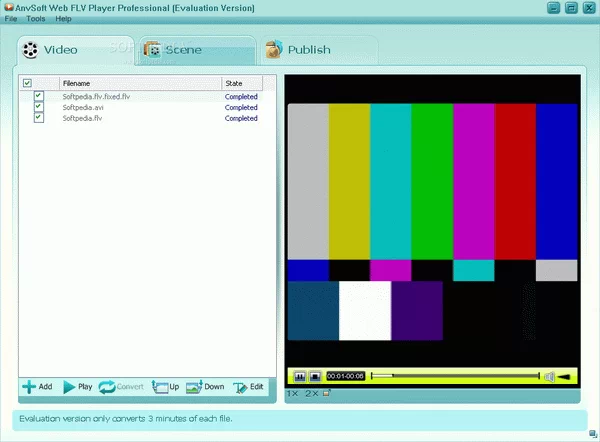The height and width of the screenshot is (442, 600).
Task: Click the Convert button
Action: (121, 387)
